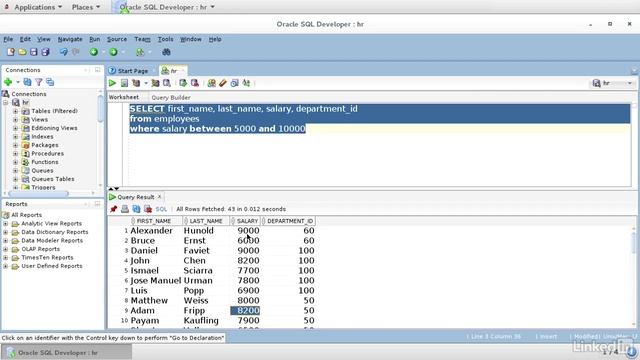The width and height of the screenshot is (640, 360).
Task: Click the refresh icon in Query Result toolbar
Action: click(x=136, y=209)
